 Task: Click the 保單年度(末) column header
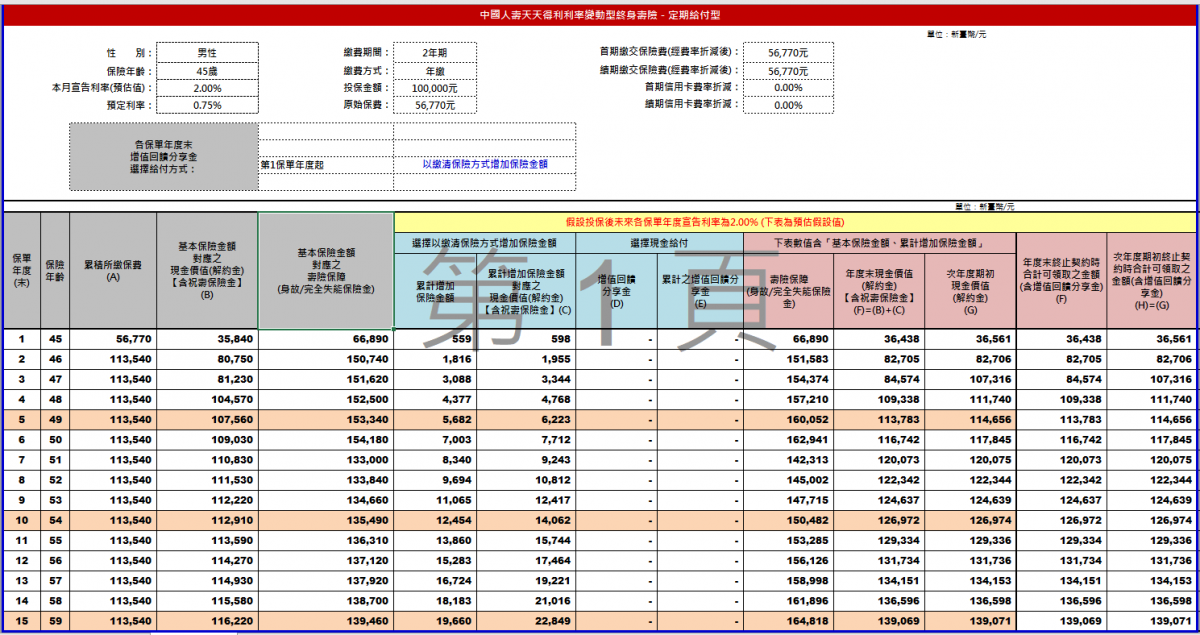click(x=21, y=270)
